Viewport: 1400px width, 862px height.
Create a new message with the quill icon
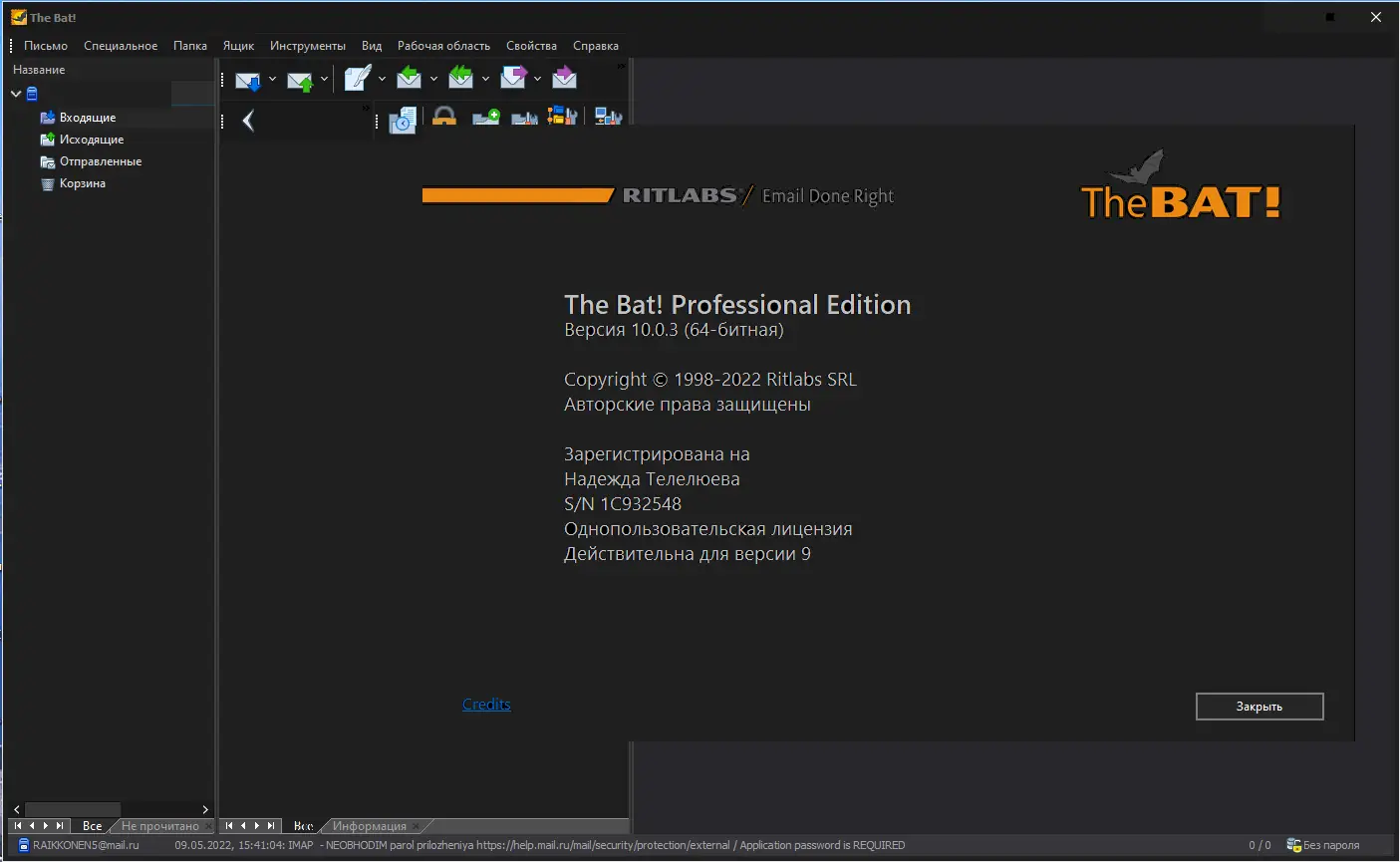click(x=357, y=78)
